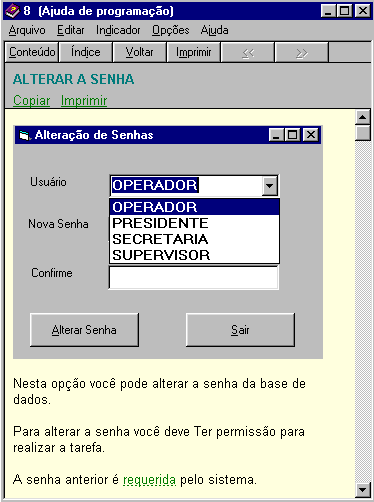The width and height of the screenshot is (374, 502).
Task: Click the Confirme password input field
Action: [x=194, y=277]
